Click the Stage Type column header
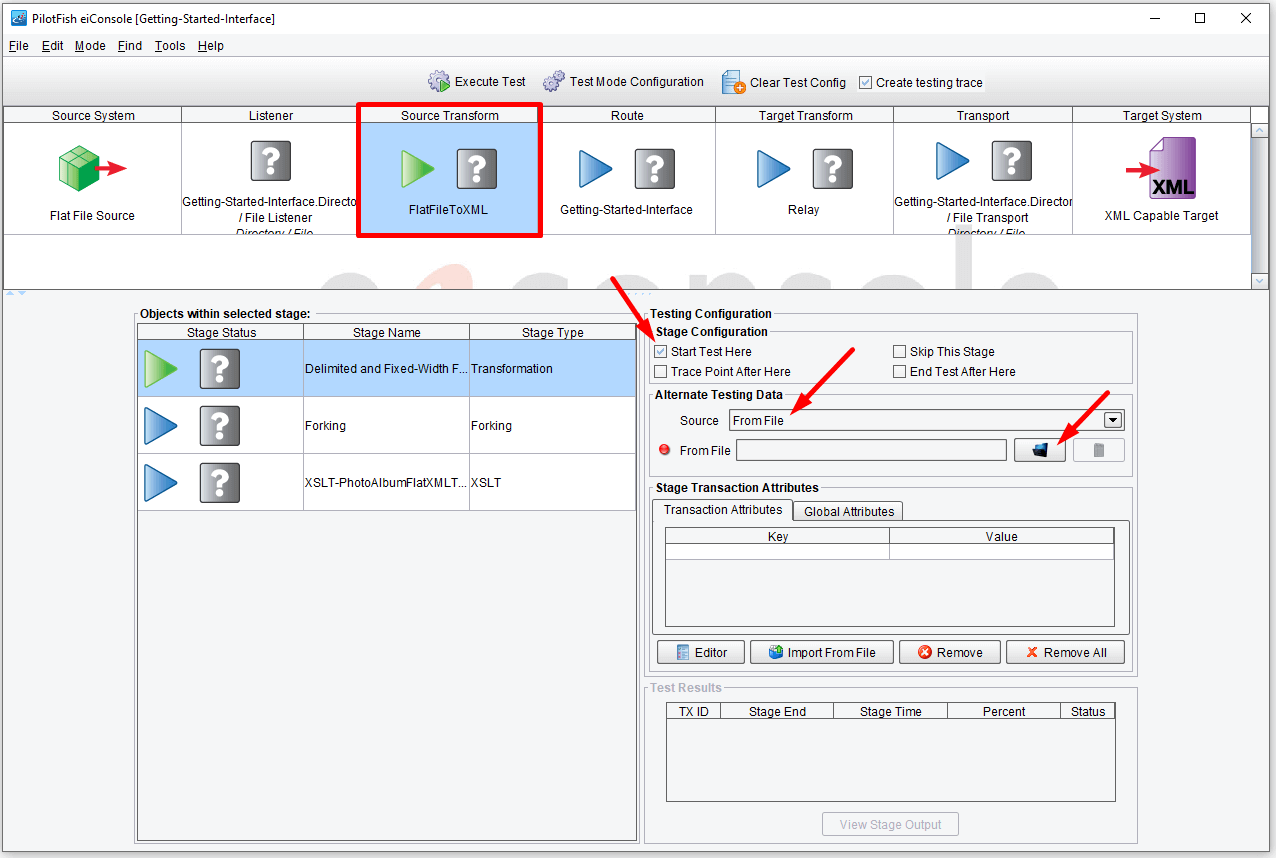This screenshot has height=858, width=1276. 553,333
